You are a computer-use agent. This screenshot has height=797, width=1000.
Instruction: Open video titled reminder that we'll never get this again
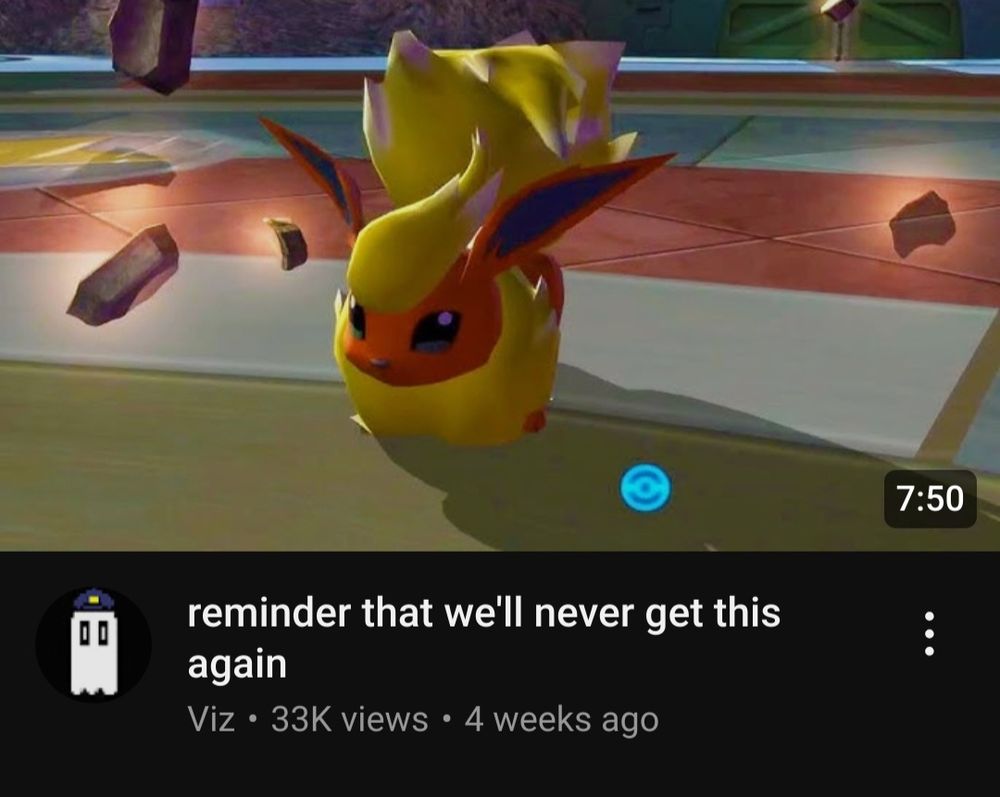tap(484, 638)
